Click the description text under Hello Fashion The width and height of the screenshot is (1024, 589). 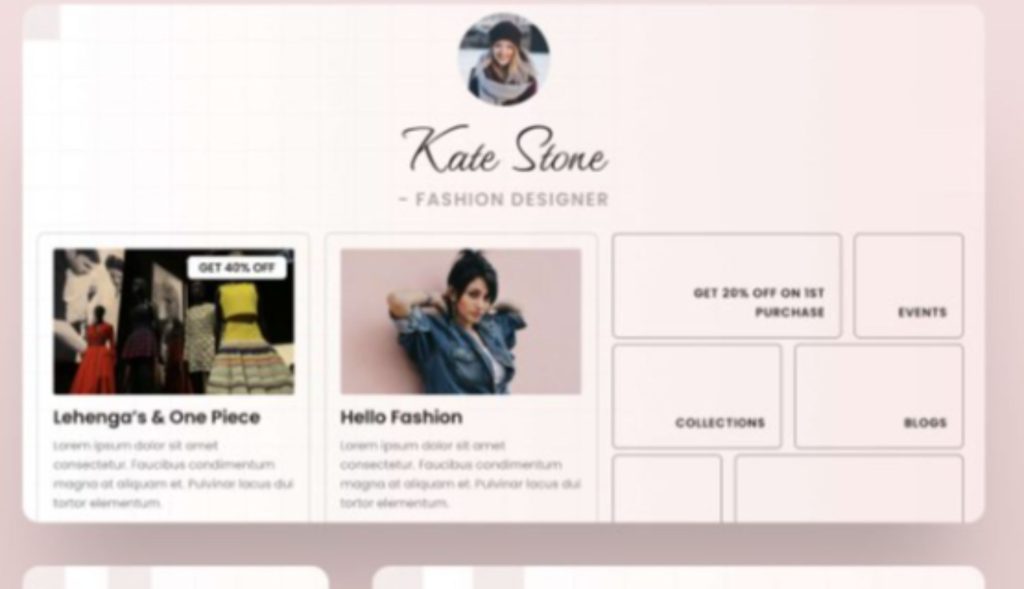tap(460, 474)
